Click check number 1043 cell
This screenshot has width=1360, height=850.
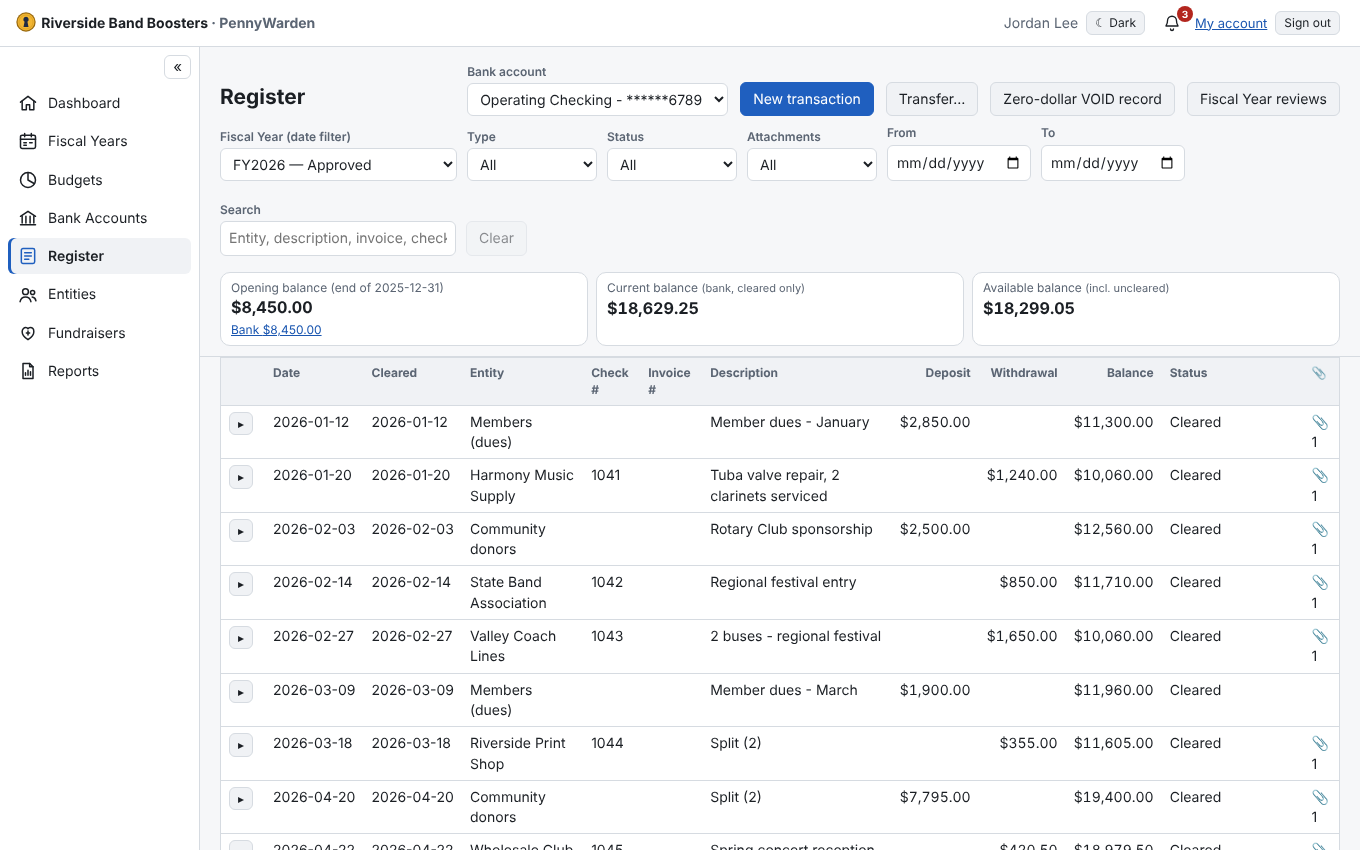[x=607, y=636]
